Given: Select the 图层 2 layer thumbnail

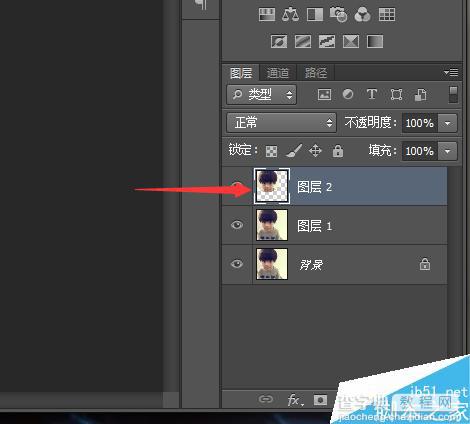Looking at the screenshot, I should (x=272, y=186).
